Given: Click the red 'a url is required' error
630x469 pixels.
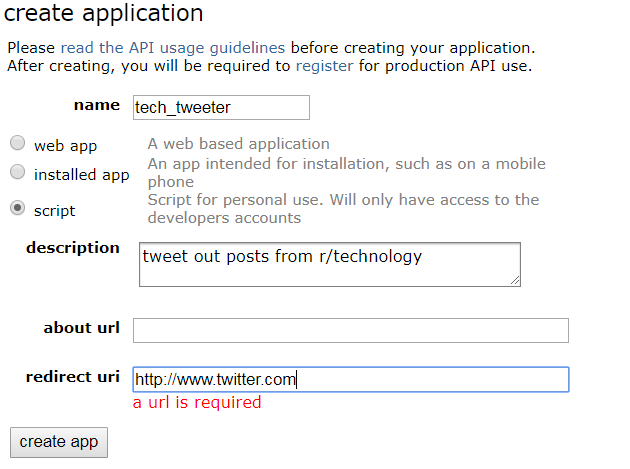Looking at the screenshot, I should (x=197, y=402).
